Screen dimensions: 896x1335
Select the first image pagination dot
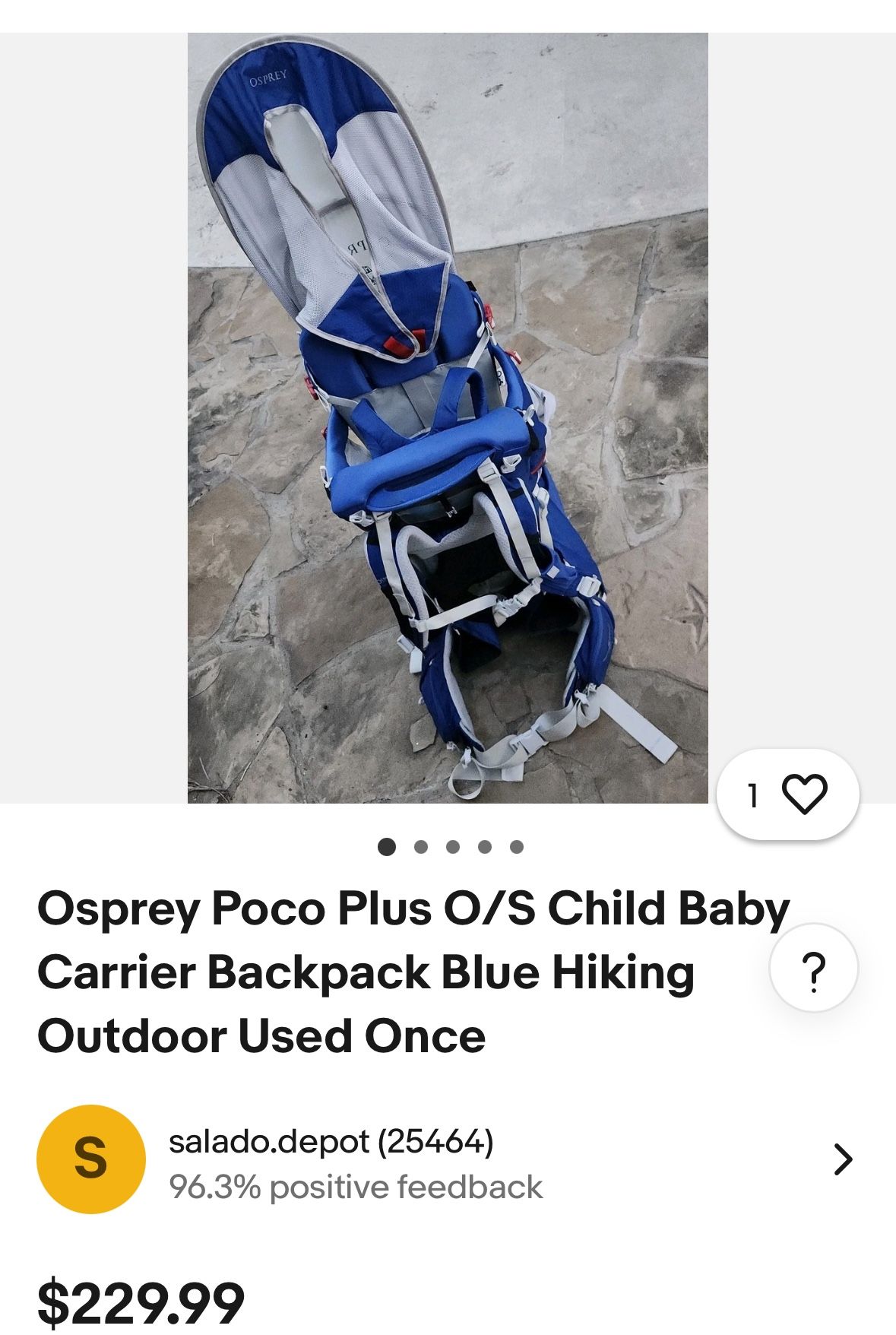tap(387, 847)
